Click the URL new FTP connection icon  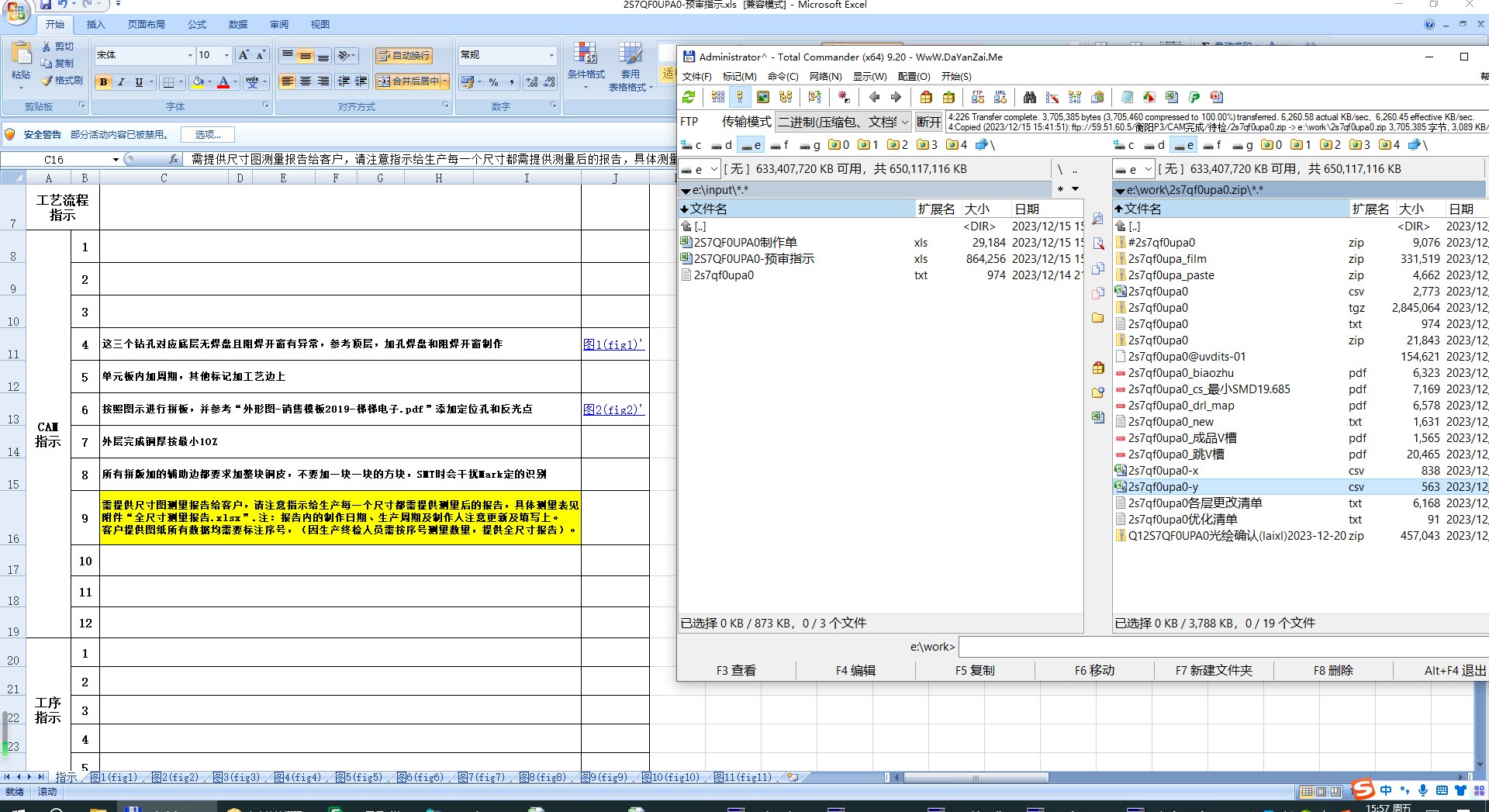1000,97
